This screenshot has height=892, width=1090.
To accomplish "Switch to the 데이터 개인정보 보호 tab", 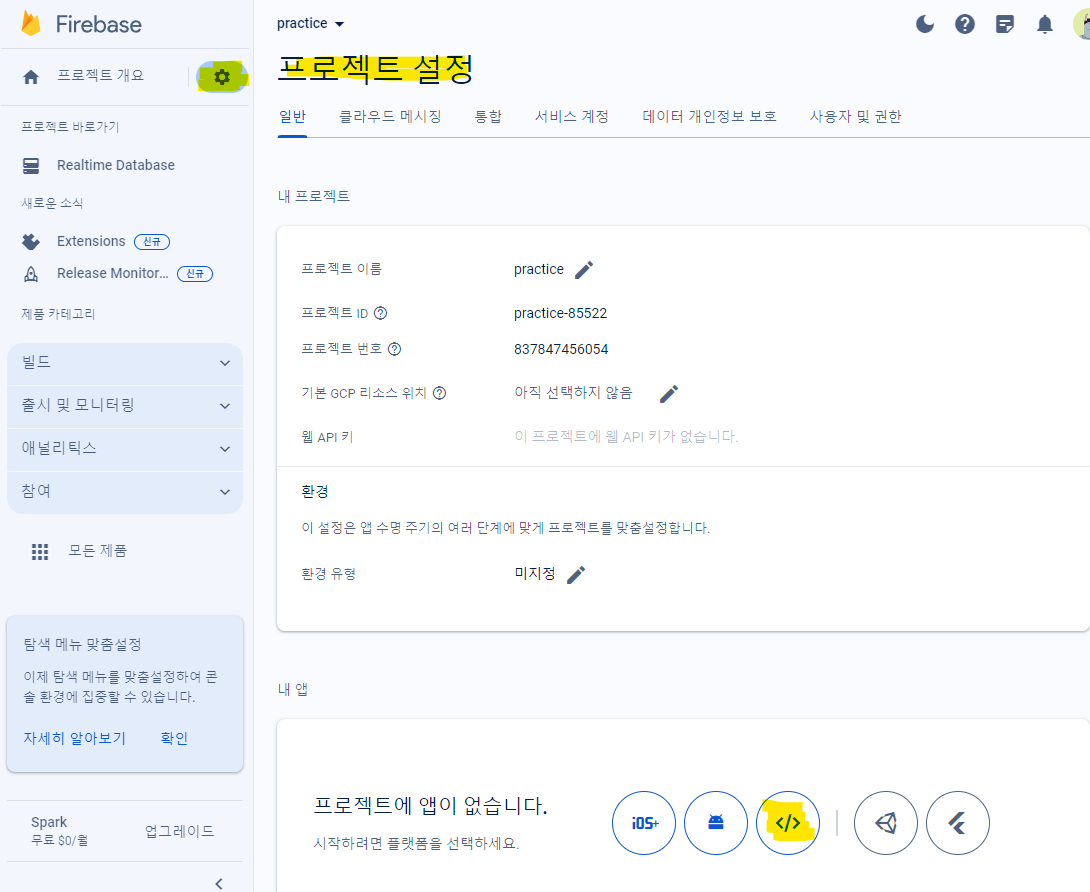I will (x=709, y=117).
